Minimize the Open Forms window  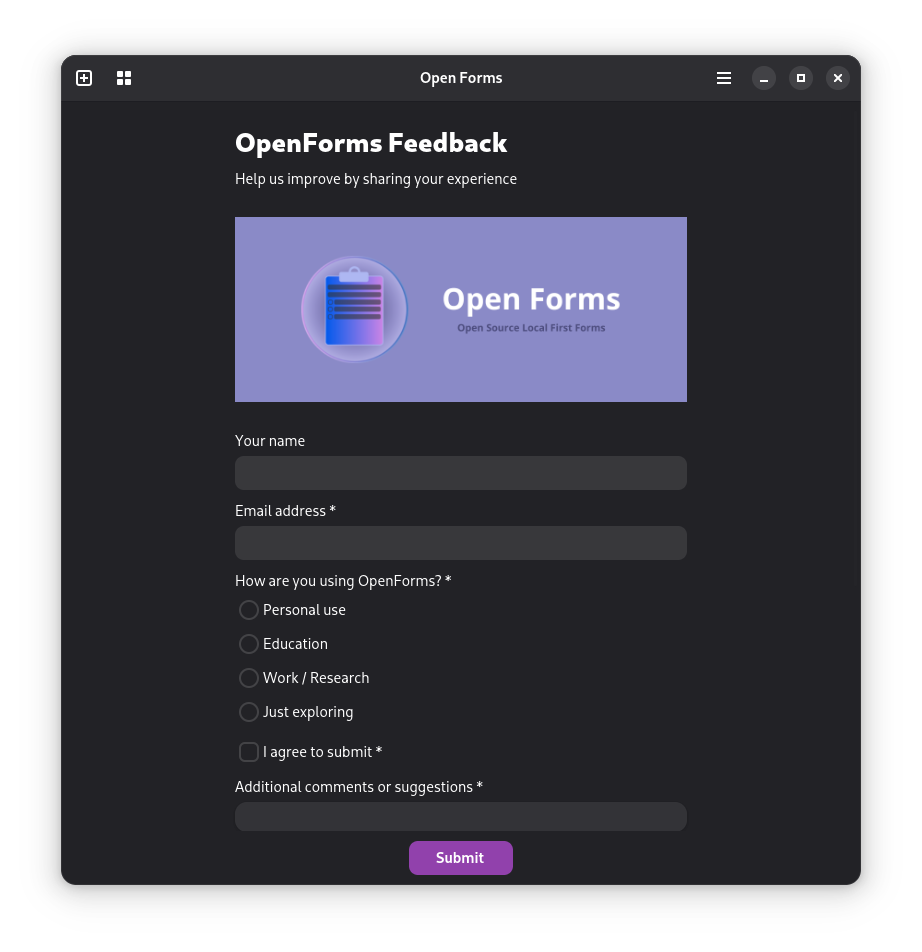(x=764, y=77)
